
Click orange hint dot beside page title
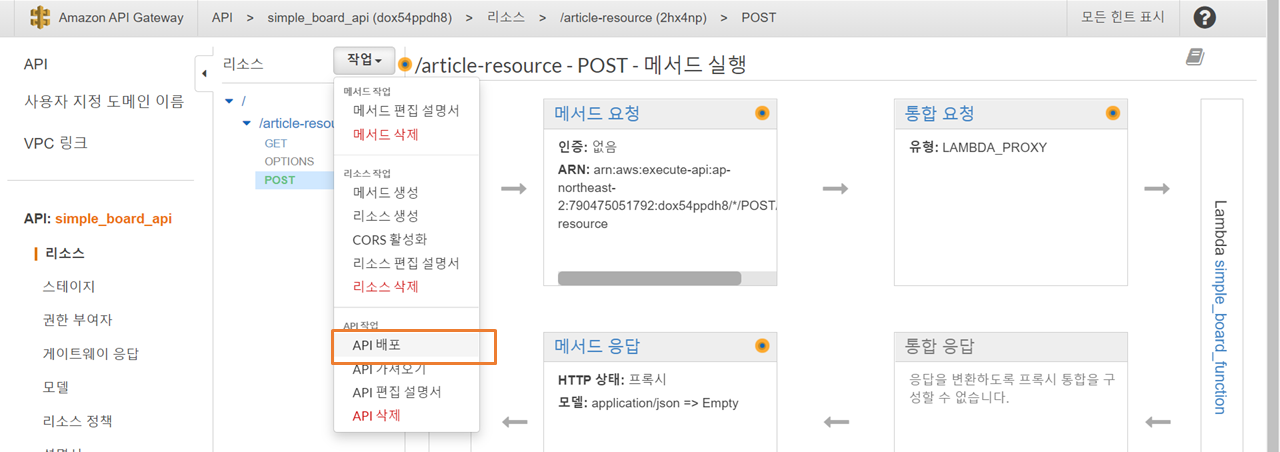tap(405, 65)
